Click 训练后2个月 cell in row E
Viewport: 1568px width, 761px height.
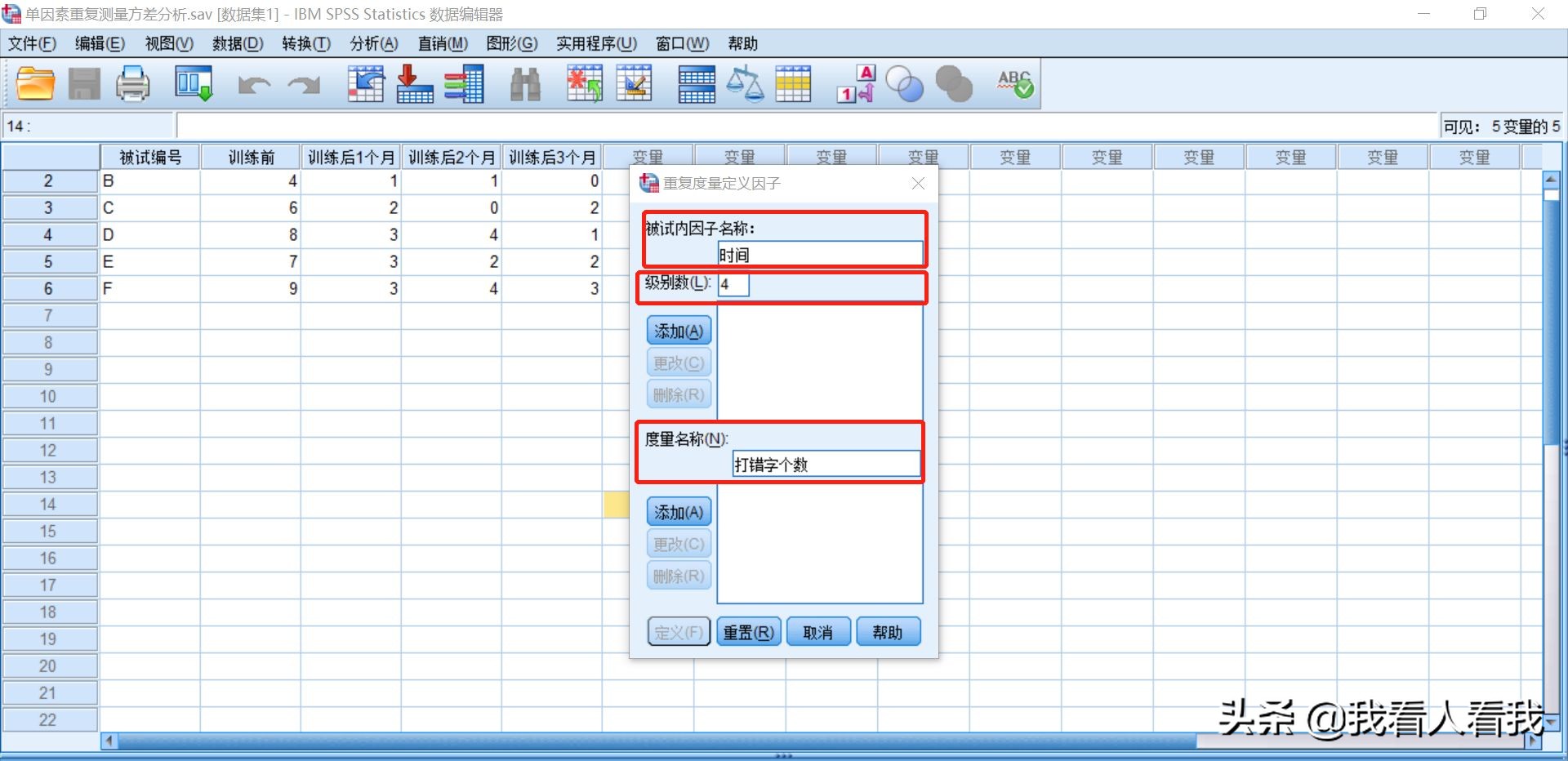tap(452, 262)
